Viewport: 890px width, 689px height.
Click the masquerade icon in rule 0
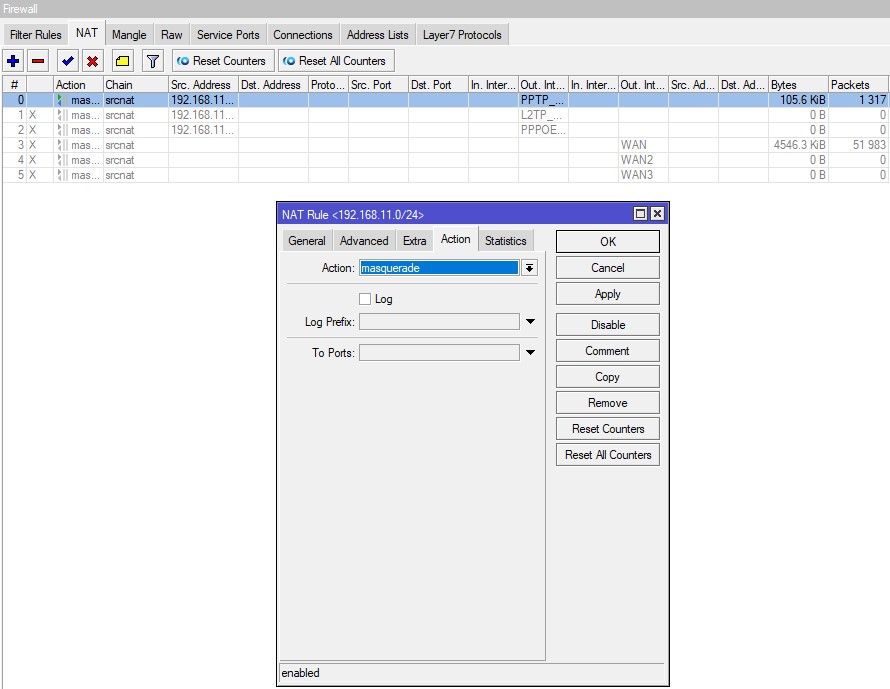(x=61, y=100)
